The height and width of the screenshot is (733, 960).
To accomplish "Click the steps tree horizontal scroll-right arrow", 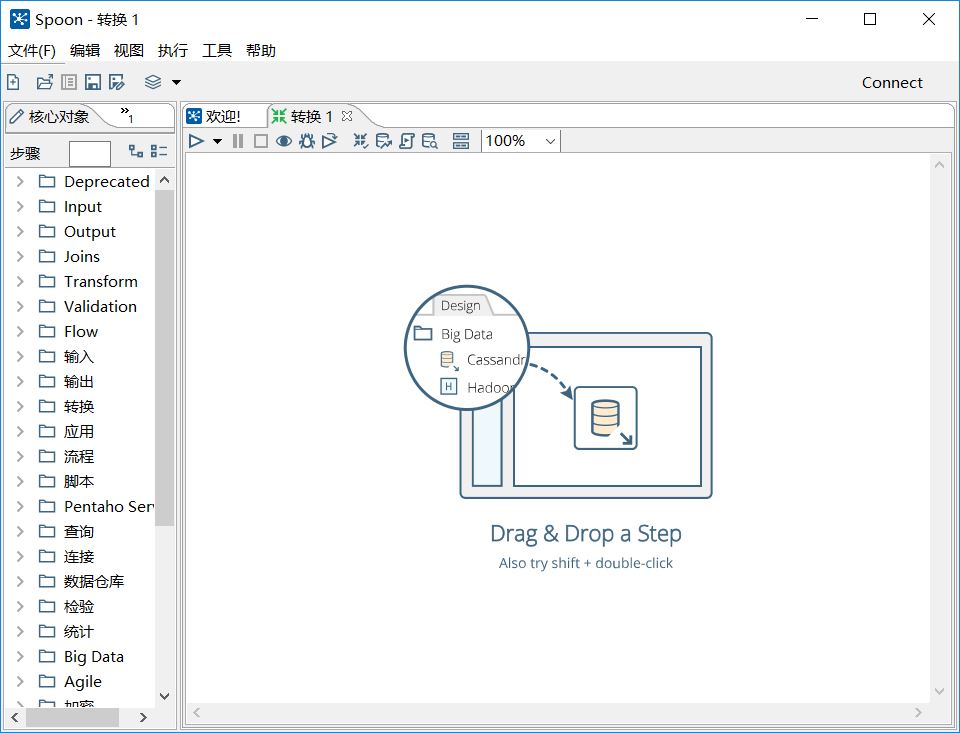I will pyautogui.click(x=143, y=717).
